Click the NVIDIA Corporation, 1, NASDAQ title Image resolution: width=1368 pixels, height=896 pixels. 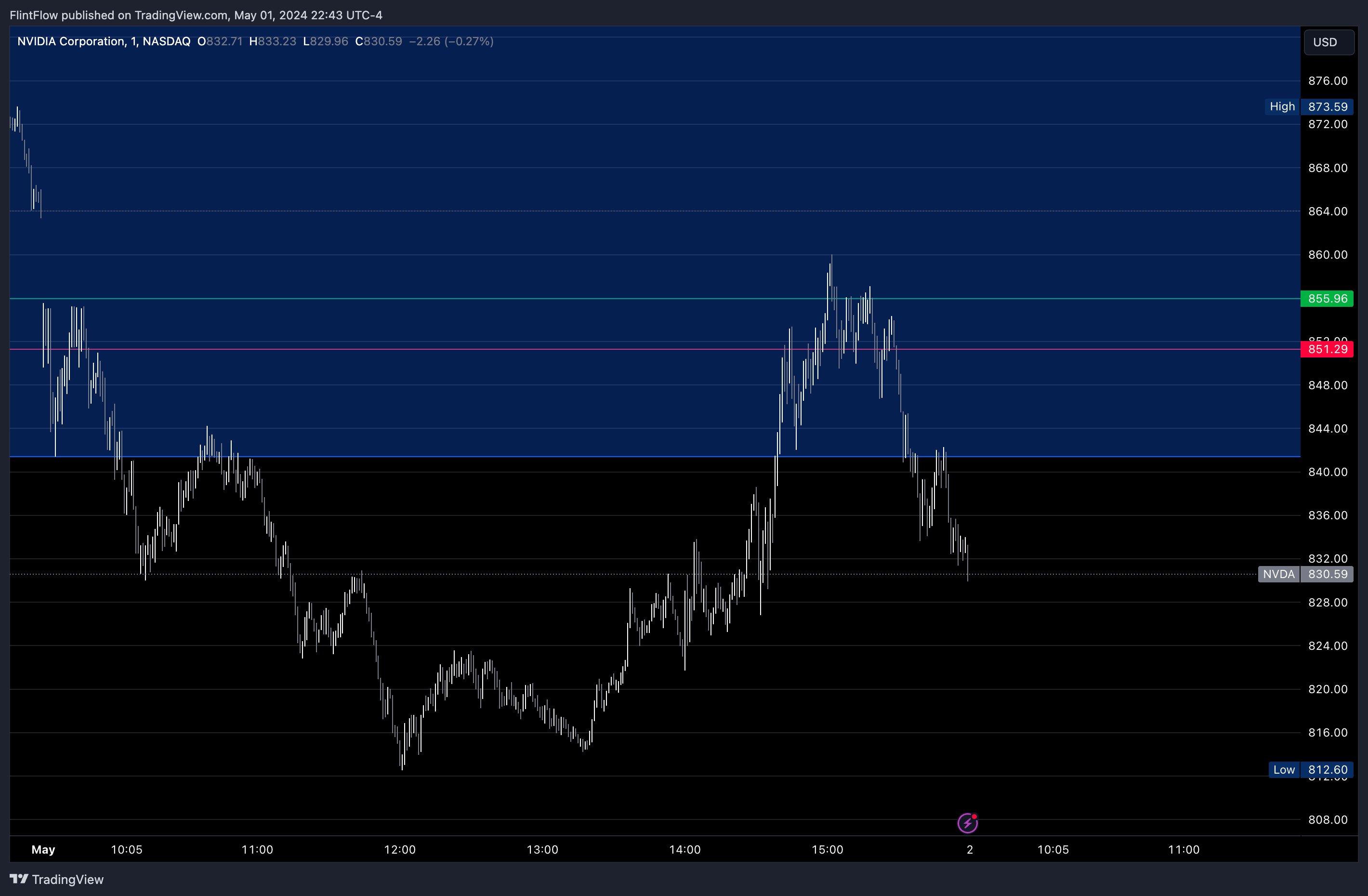[x=104, y=41]
